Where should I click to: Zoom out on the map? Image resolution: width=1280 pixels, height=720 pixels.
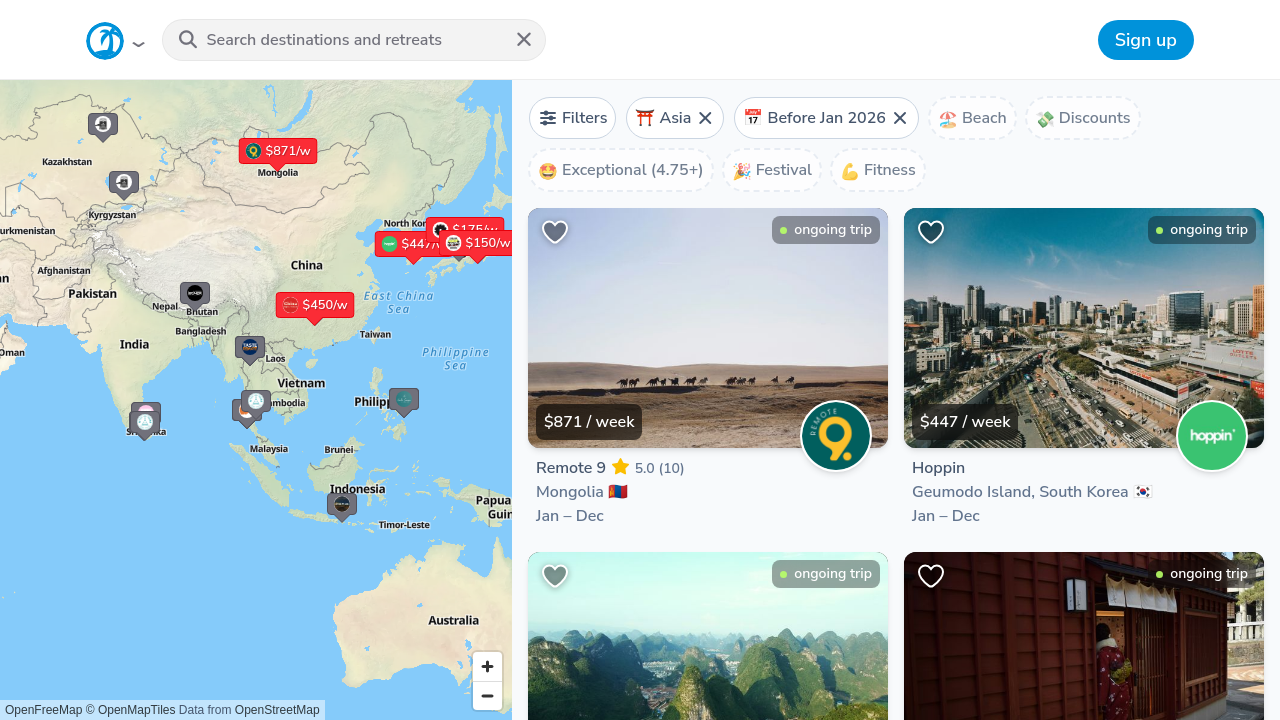point(487,696)
